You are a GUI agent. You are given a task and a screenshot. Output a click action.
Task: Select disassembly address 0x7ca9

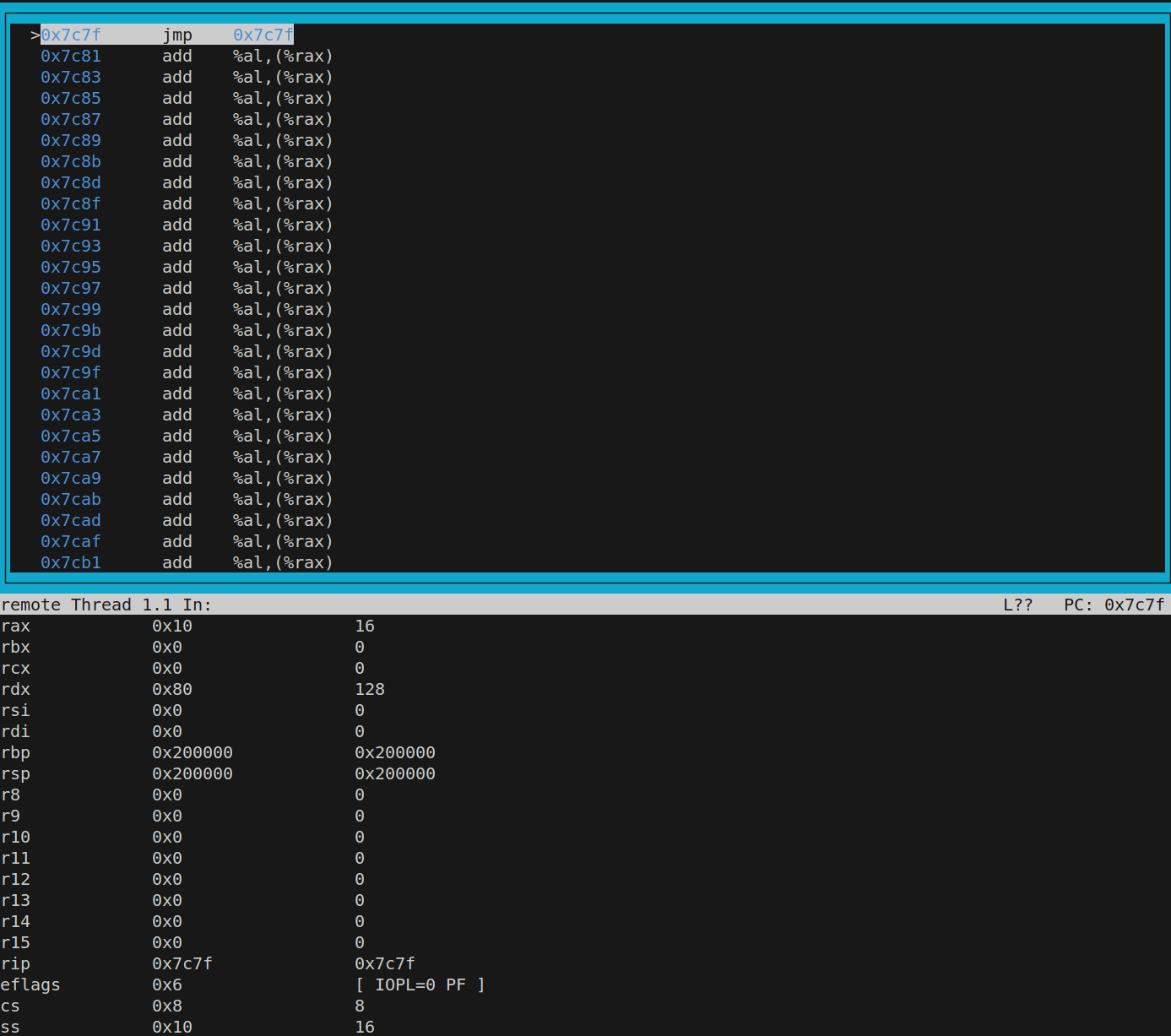[71, 478]
